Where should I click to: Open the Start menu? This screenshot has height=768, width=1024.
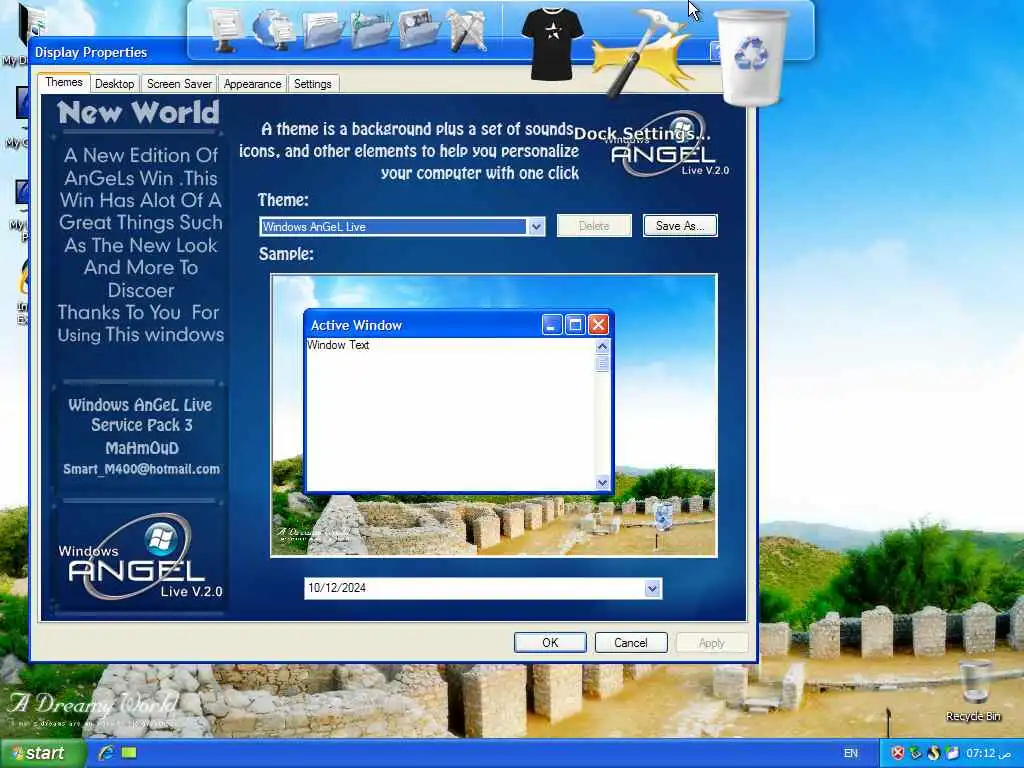[x=43, y=753]
